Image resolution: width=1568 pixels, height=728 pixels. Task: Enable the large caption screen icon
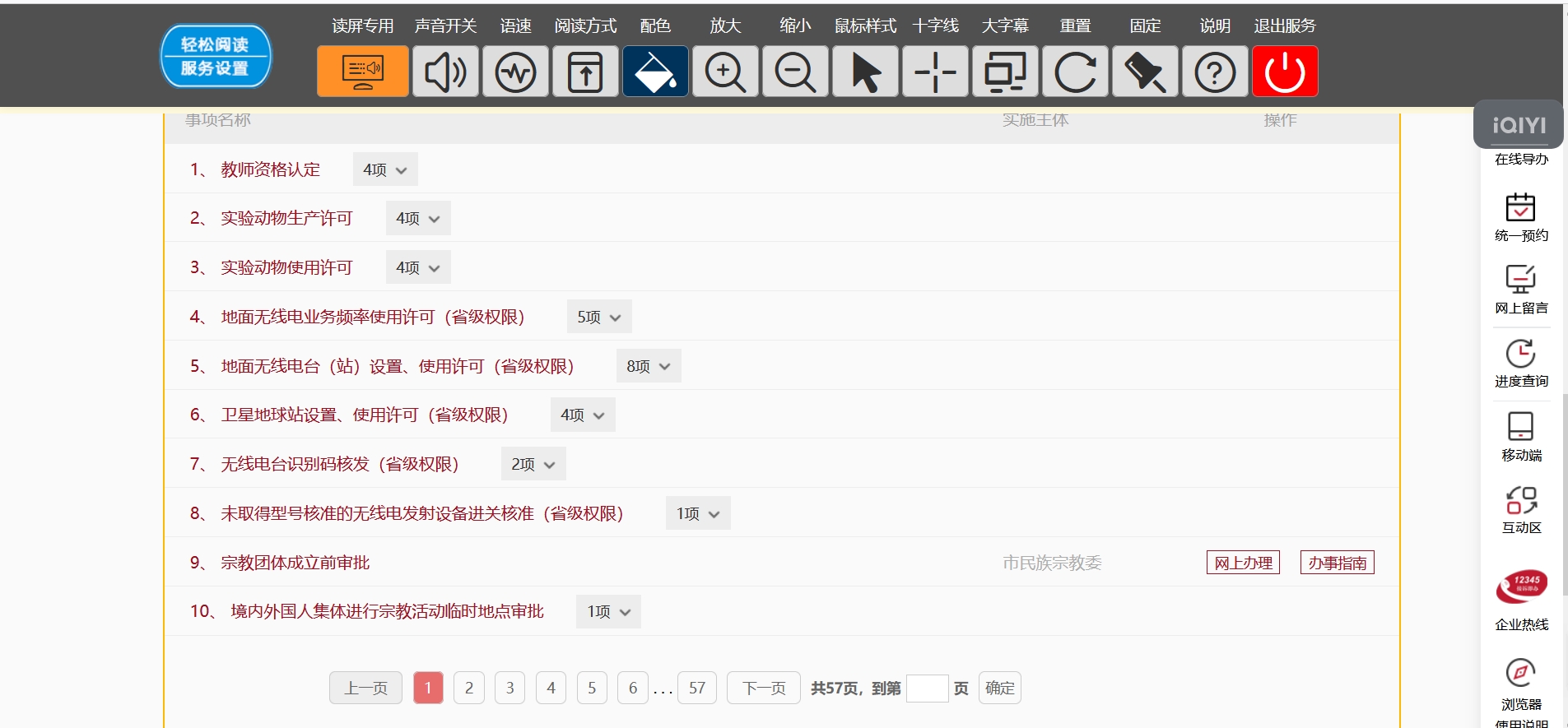[x=1005, y=72]
